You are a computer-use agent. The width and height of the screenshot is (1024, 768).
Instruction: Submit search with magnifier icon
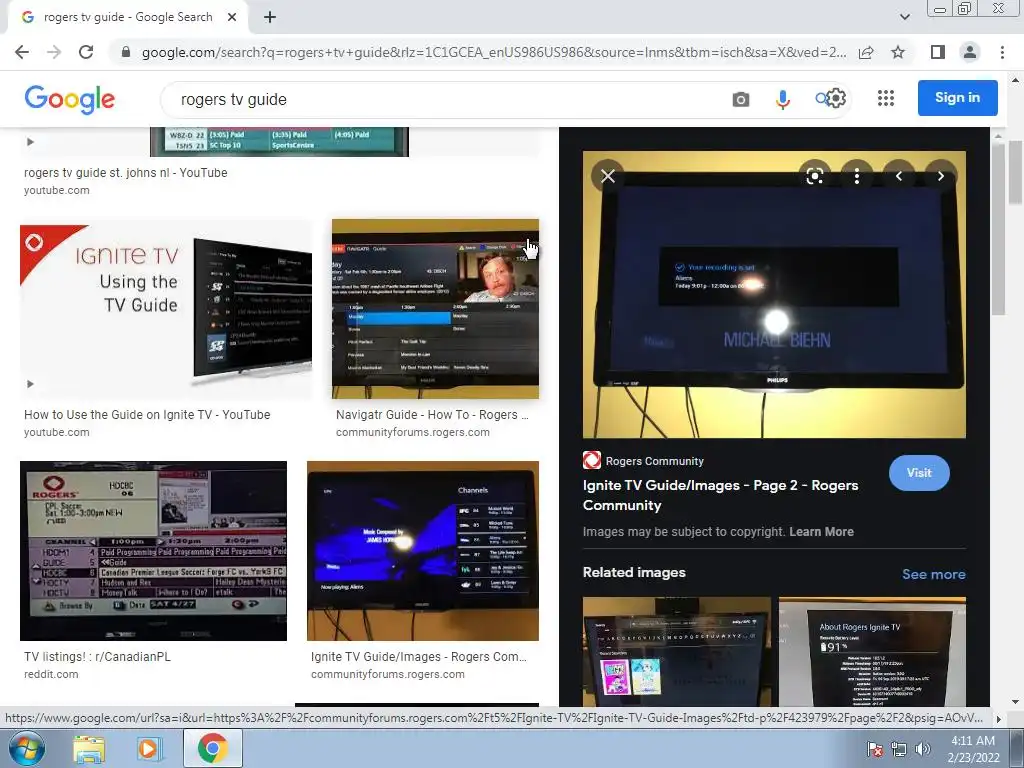click(x=821, y=99)
